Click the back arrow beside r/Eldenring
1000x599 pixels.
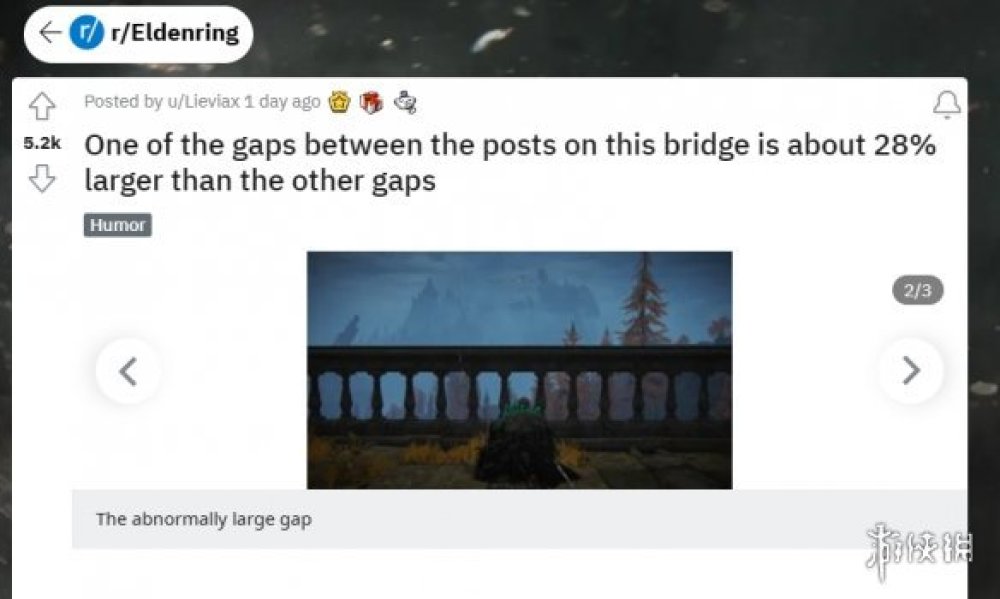click(x=49, y=33)
